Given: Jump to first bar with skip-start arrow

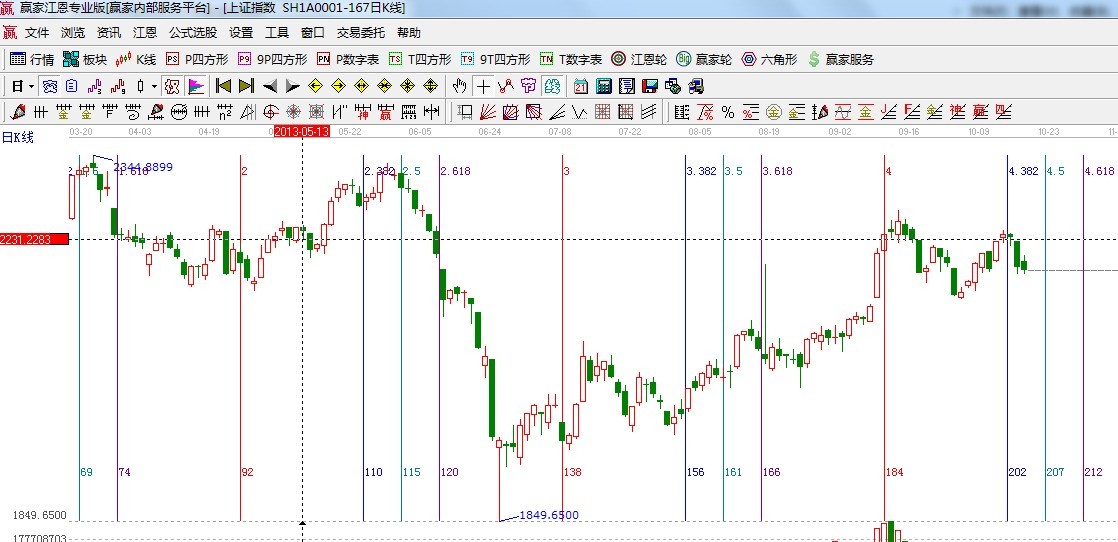Looking at the screenshot, I should (x=224, y=86).
